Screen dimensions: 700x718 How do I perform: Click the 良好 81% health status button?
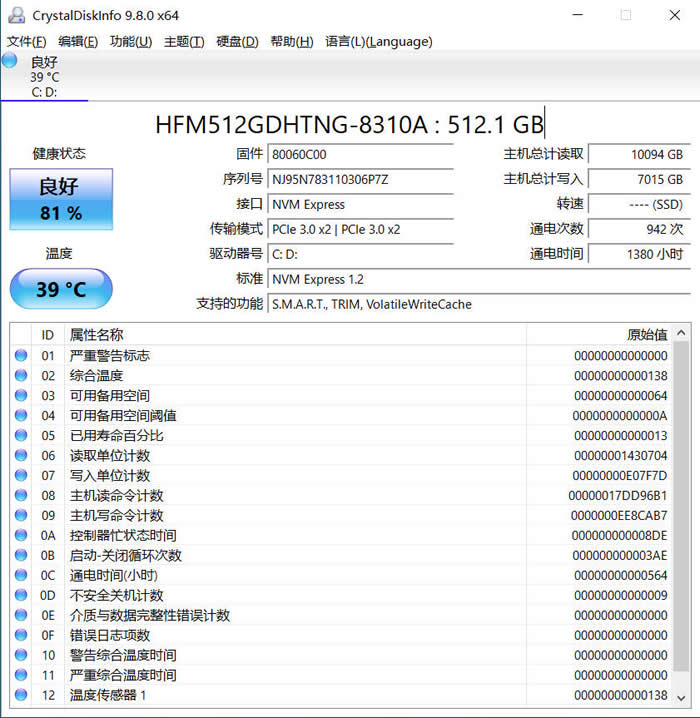point(61,199)
